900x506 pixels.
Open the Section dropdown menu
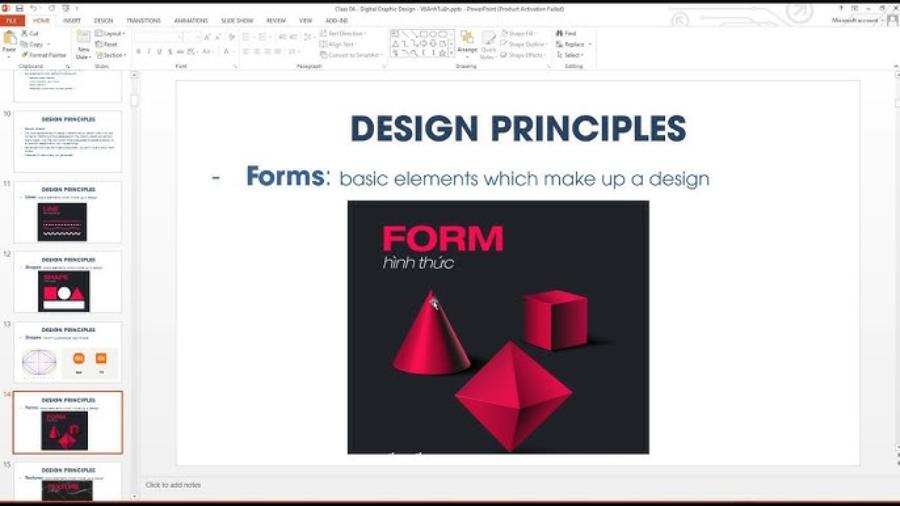pos(110,55)
